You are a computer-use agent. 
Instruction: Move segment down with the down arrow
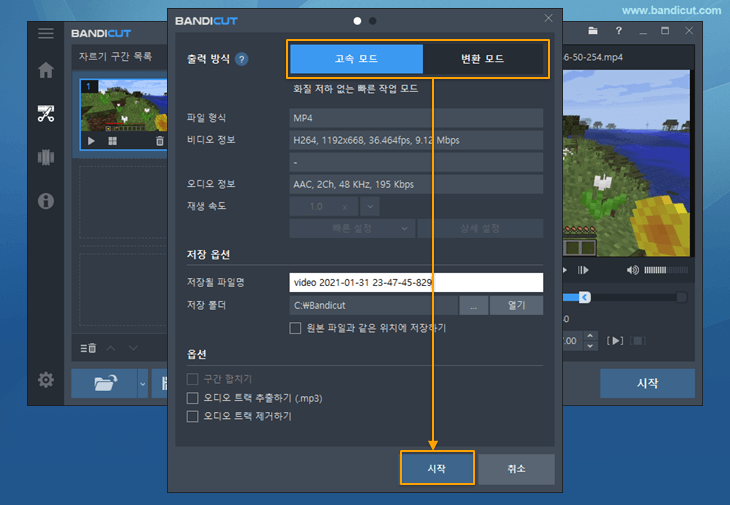tap(133, 348)
